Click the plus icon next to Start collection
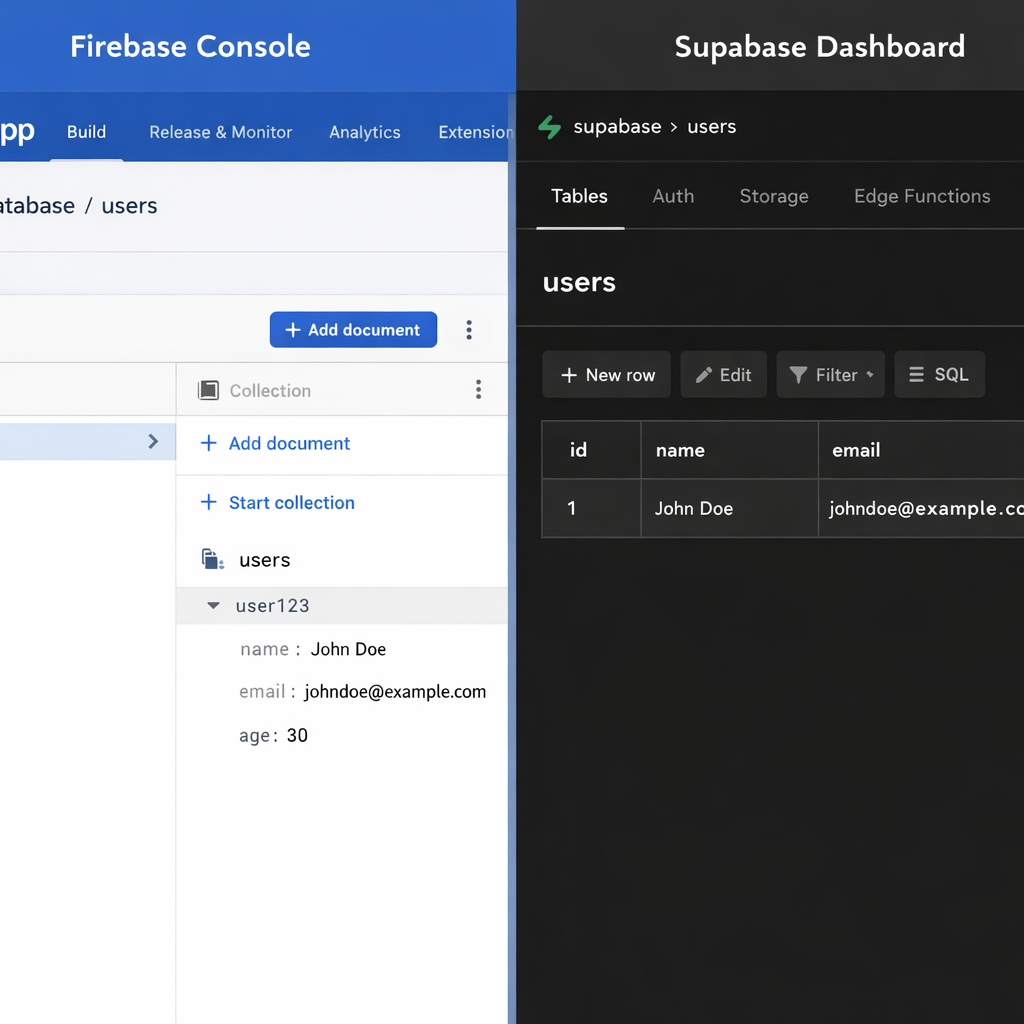This screenshot has width=1024, height=1024. pos(208,503)
